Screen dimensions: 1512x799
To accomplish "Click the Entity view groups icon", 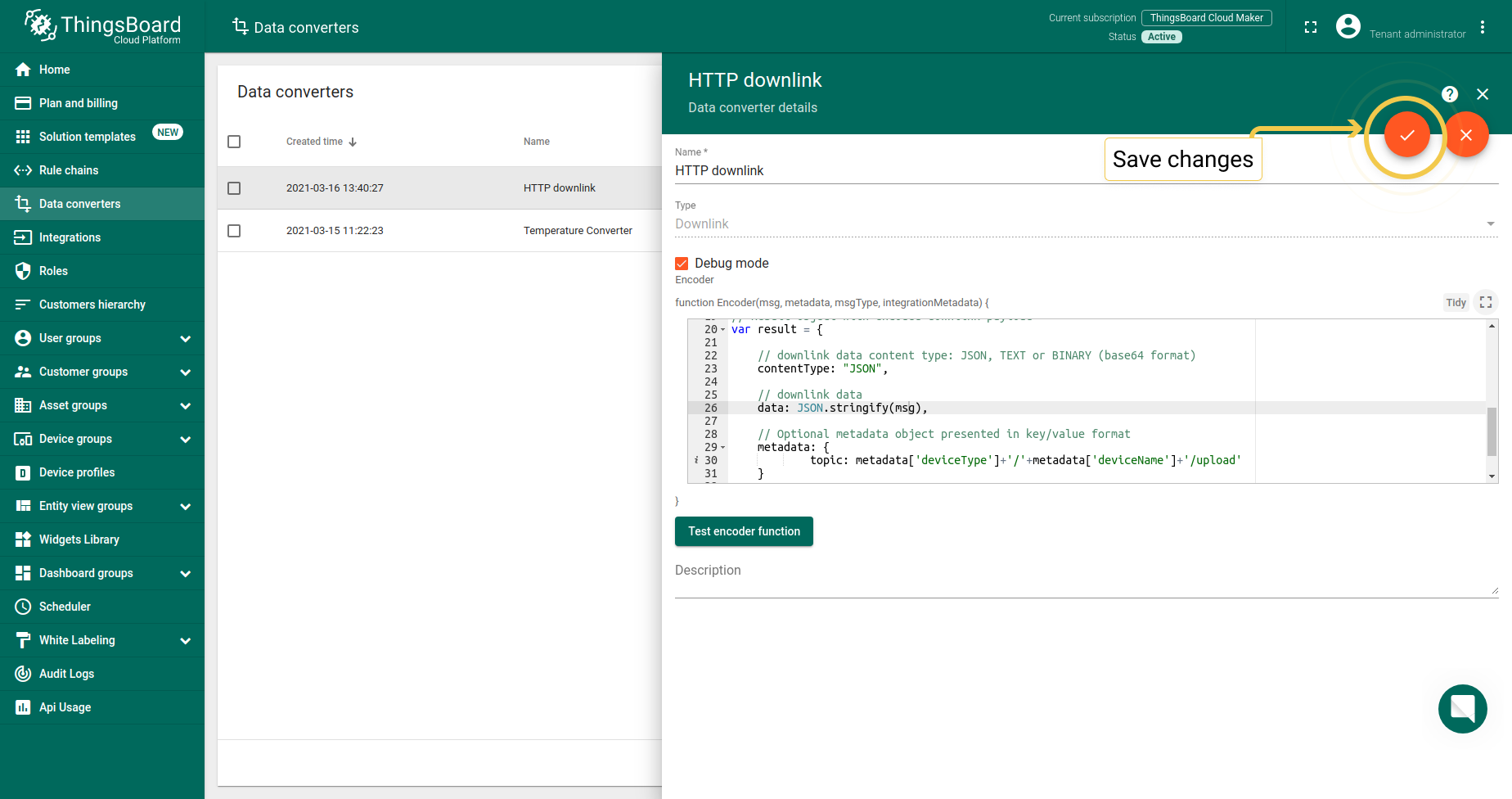I will 23,506.
